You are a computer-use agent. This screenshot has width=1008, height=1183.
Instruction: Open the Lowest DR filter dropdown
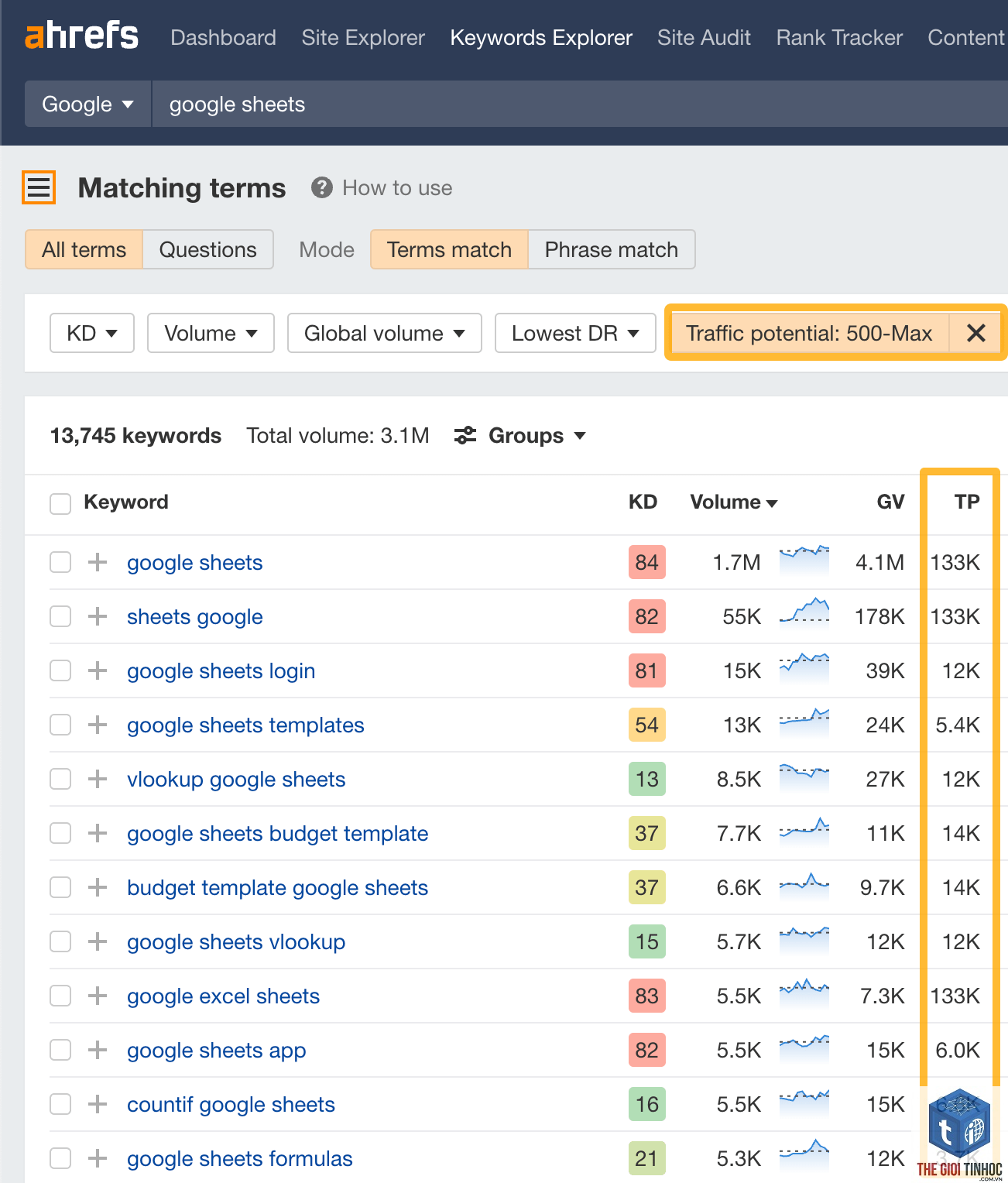click(575, 333)
